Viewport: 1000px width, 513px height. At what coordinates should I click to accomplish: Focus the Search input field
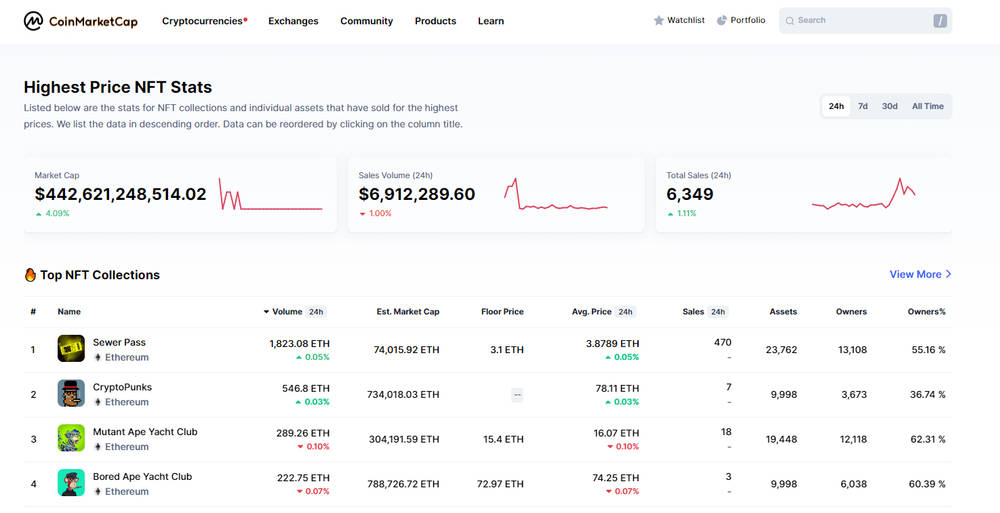[x=865, y=20]
